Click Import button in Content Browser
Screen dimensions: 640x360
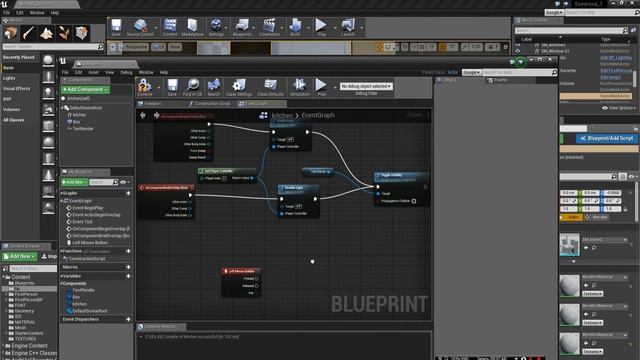point(49,256)
